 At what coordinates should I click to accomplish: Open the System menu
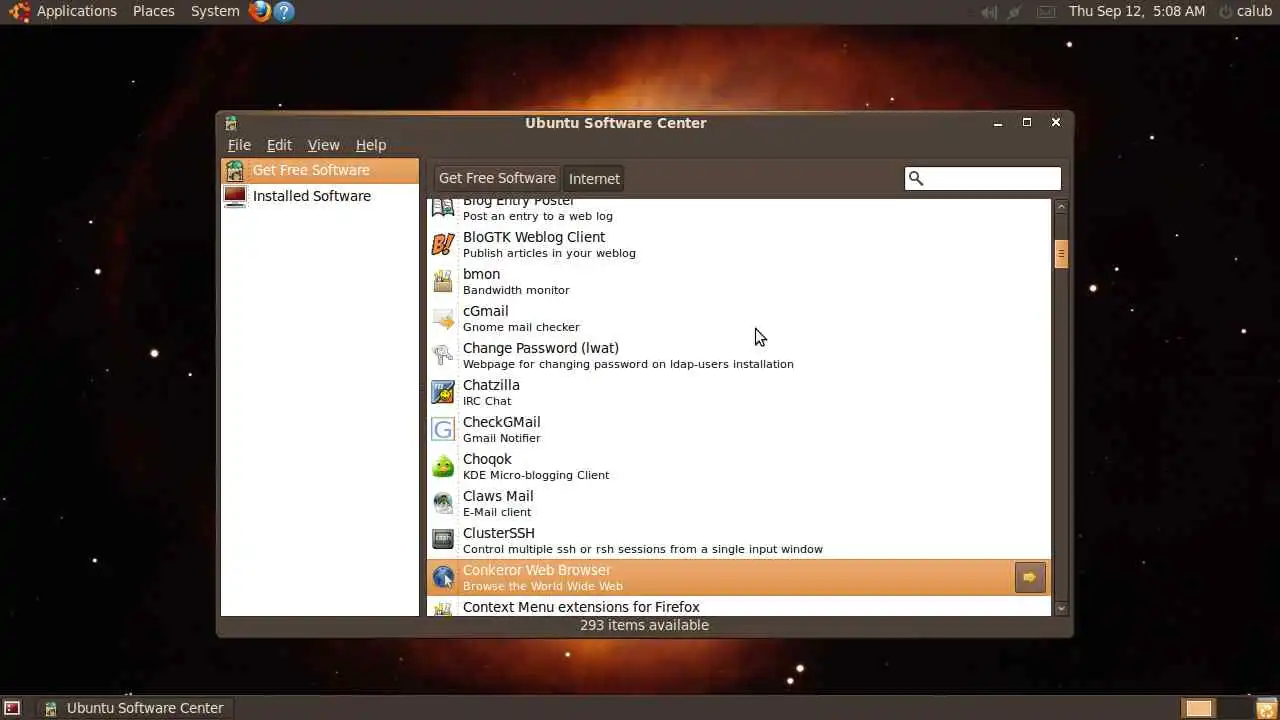[x=215, y=11]
